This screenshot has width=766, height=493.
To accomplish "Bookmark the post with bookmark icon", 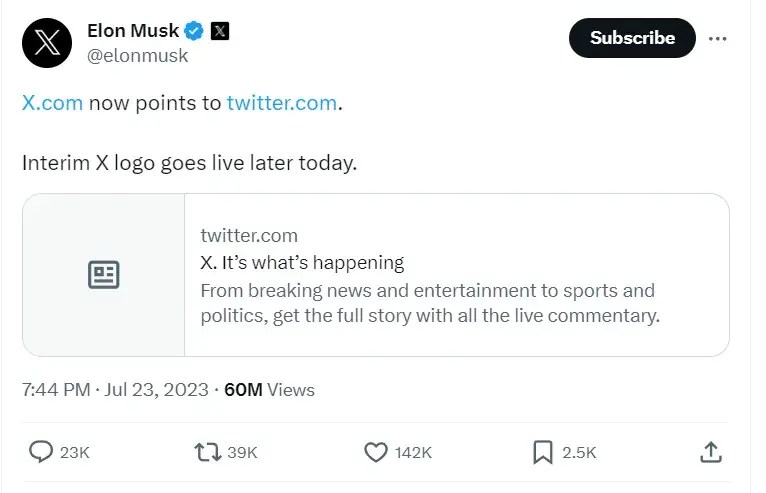I will (x=542, y=452).
